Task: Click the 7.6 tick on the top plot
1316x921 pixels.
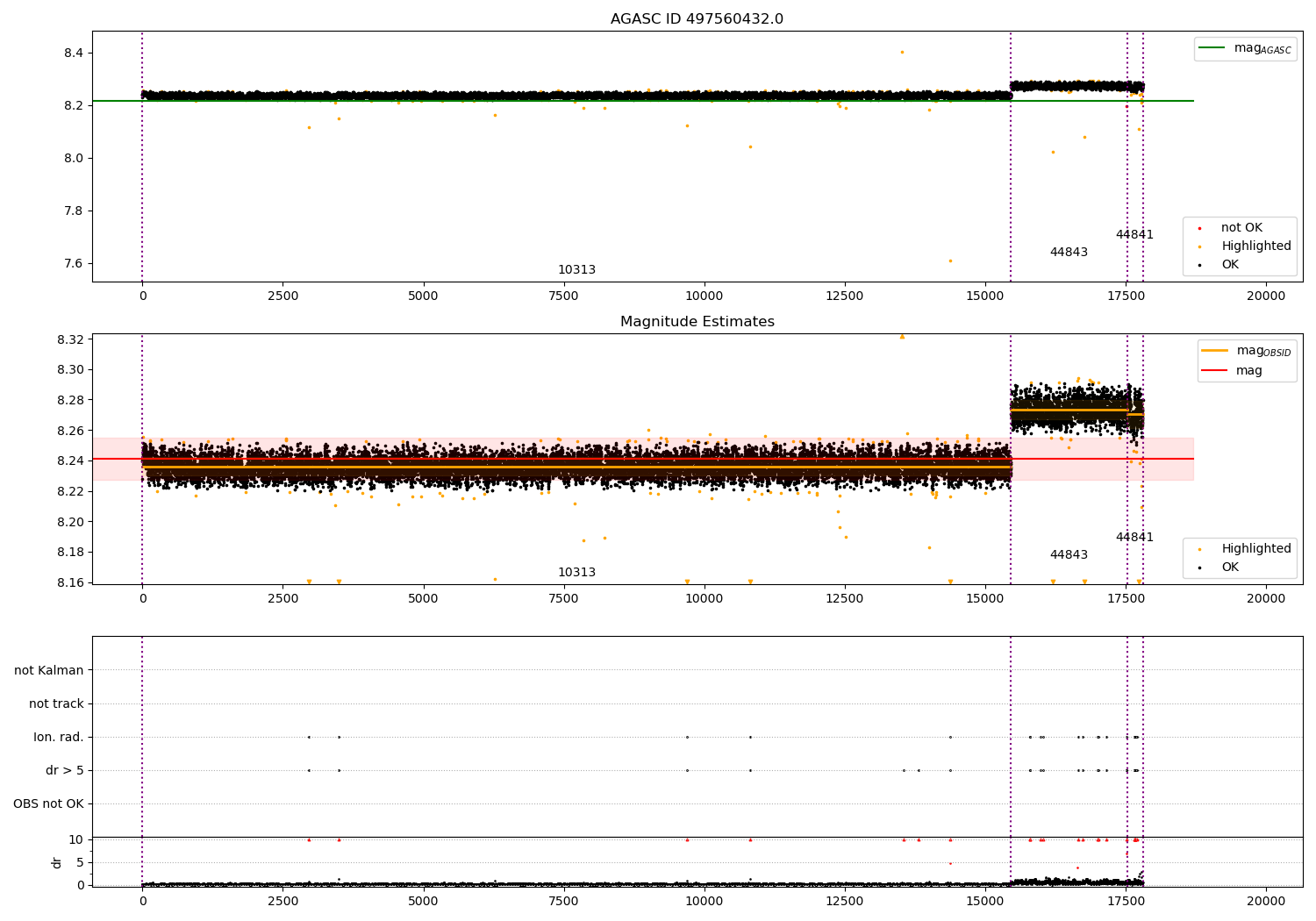Action: 74,264
